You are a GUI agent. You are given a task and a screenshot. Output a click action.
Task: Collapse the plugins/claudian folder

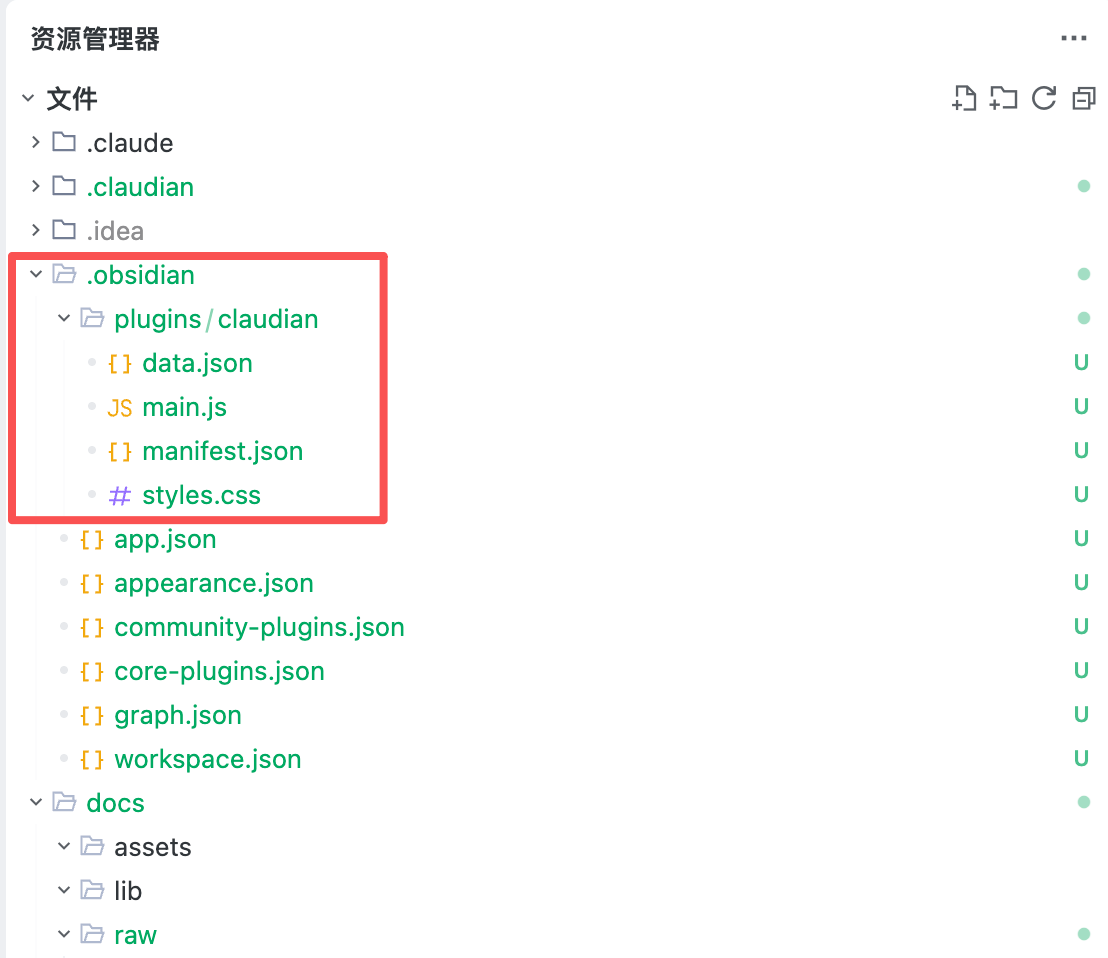[x=64, y=318]
